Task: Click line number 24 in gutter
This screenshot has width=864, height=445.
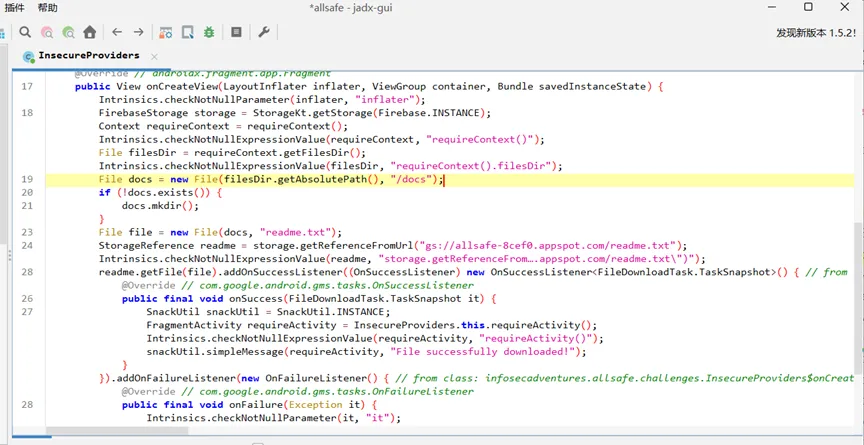Action: pos(27,245)
